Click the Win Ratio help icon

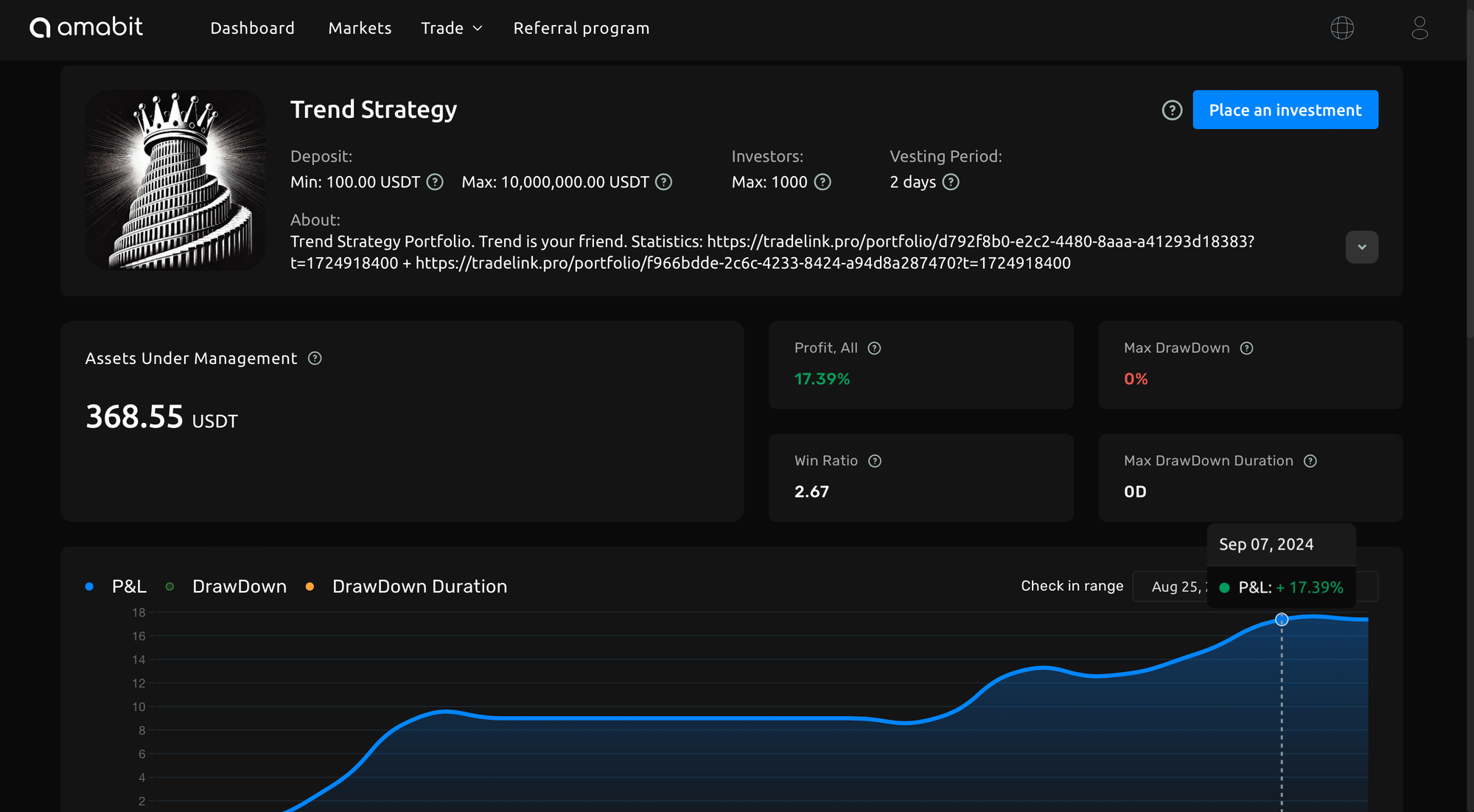[x=875, y=461]
